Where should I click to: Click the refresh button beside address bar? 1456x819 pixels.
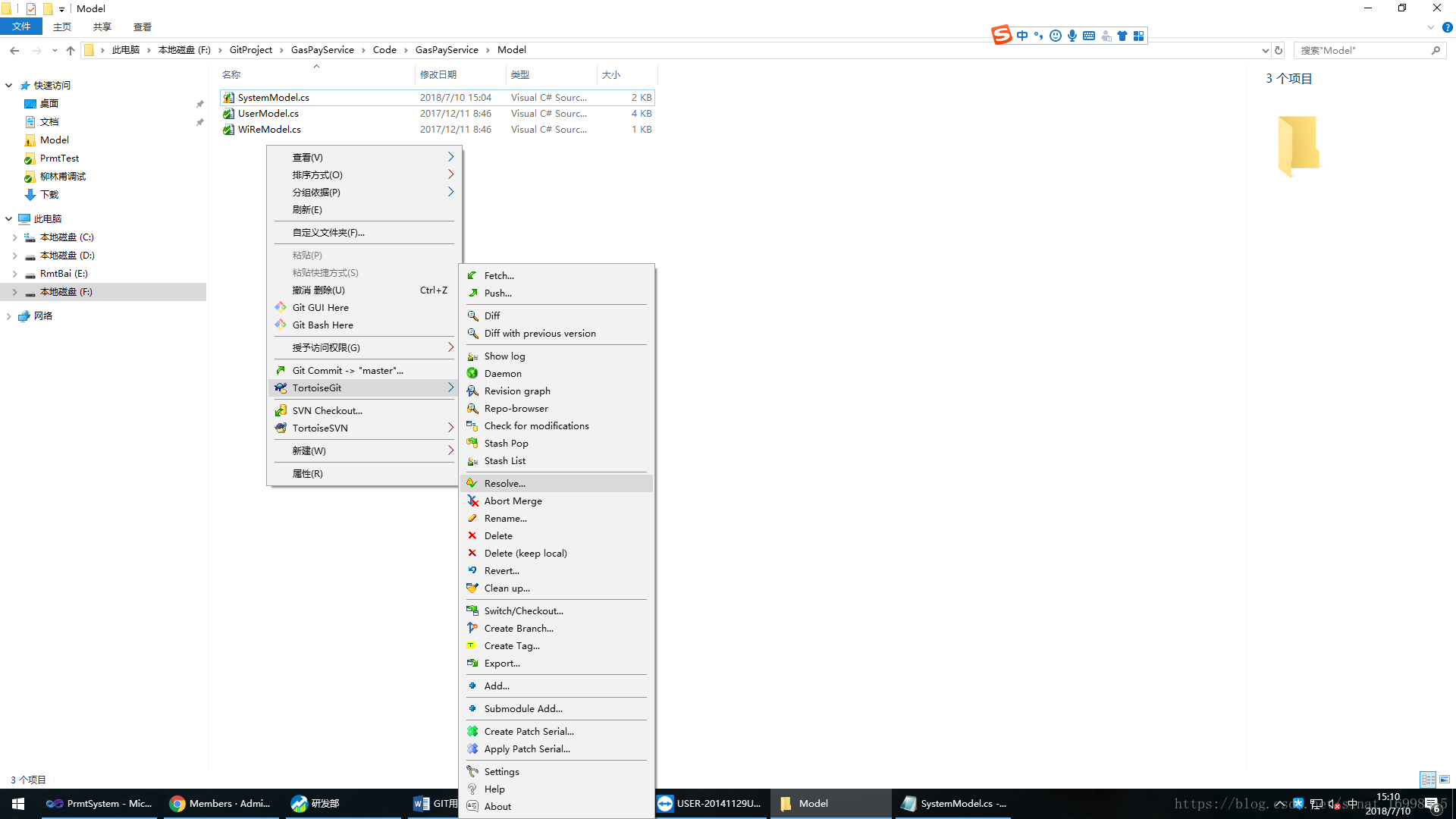click(x=1279, y=50)
